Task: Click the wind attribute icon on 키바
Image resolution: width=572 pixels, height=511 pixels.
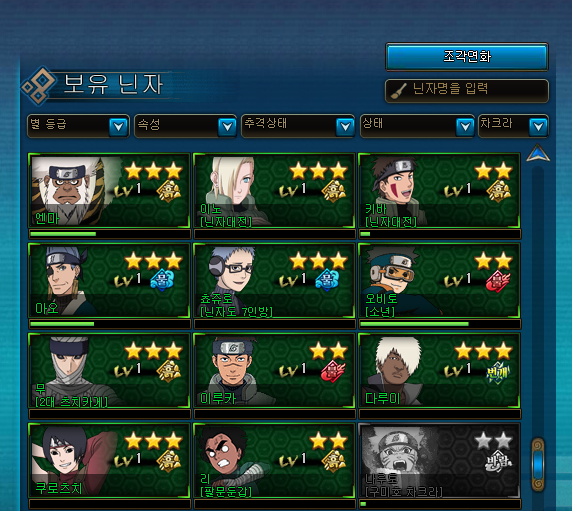Action: click(x=499, y=191)
